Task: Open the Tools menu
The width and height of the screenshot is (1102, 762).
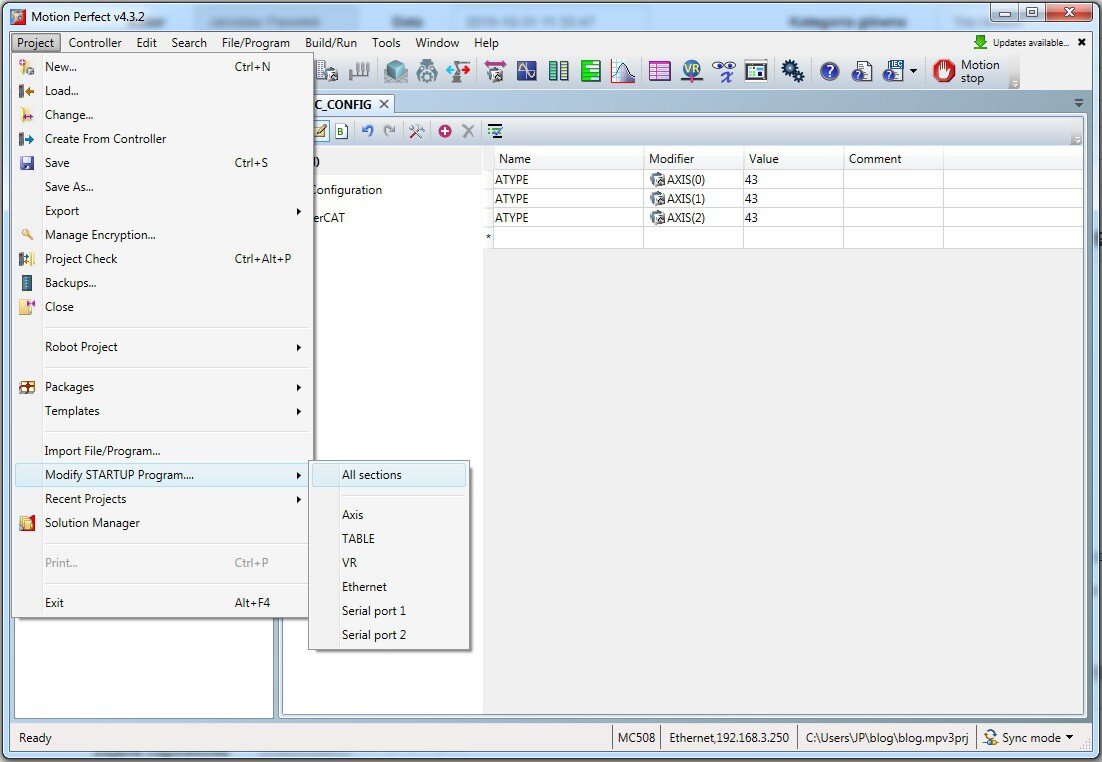Action: tap(386, 43)
